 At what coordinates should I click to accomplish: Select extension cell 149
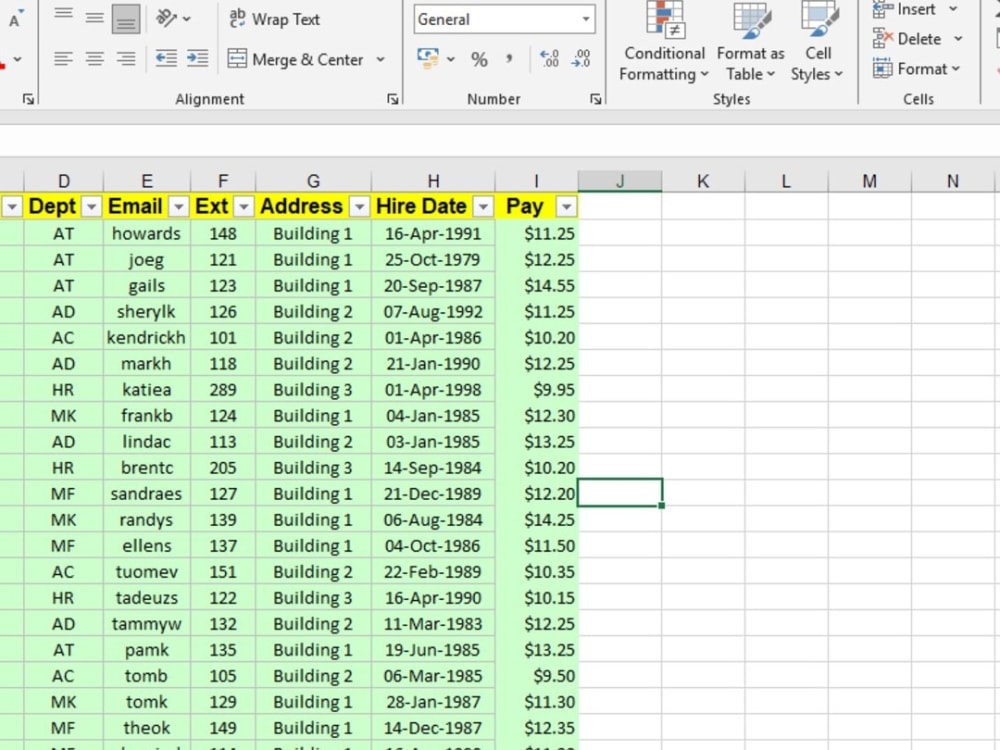coord(223,728)
